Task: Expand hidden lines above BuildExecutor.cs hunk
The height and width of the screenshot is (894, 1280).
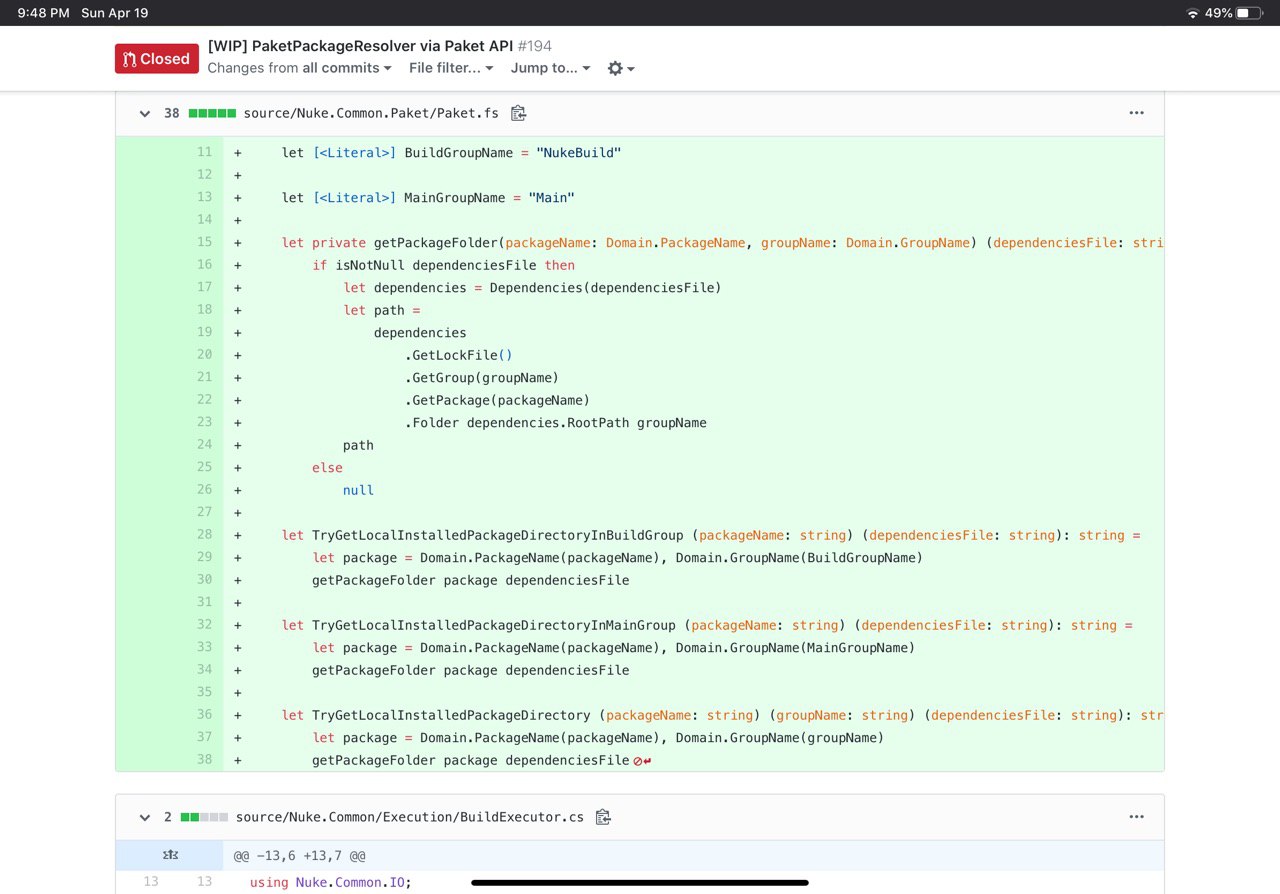Action: pos(170,856)
